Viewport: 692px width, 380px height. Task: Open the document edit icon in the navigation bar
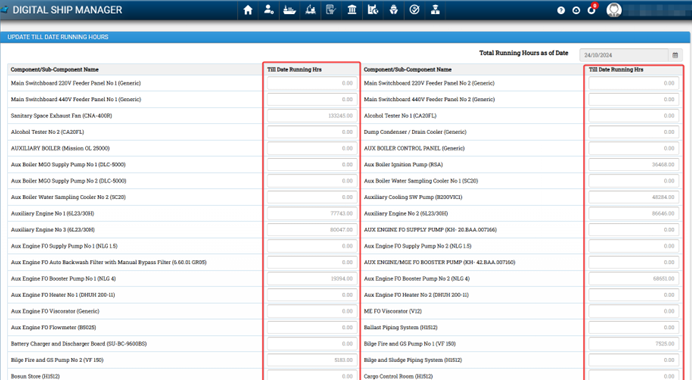[331, 10]
